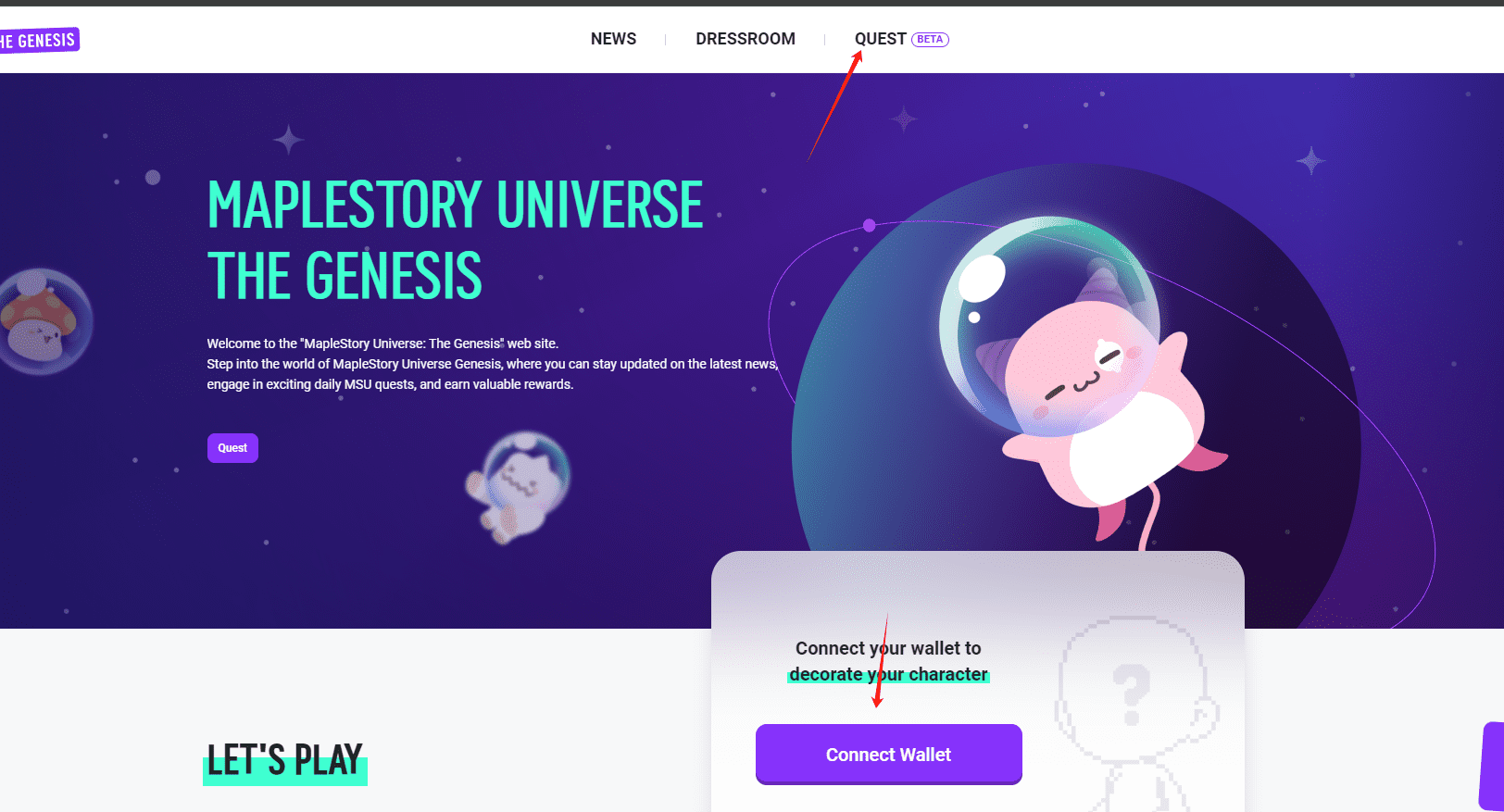Open the QUEST navigation item
This screenshot has height=812, width=1504.
point(880,39)
